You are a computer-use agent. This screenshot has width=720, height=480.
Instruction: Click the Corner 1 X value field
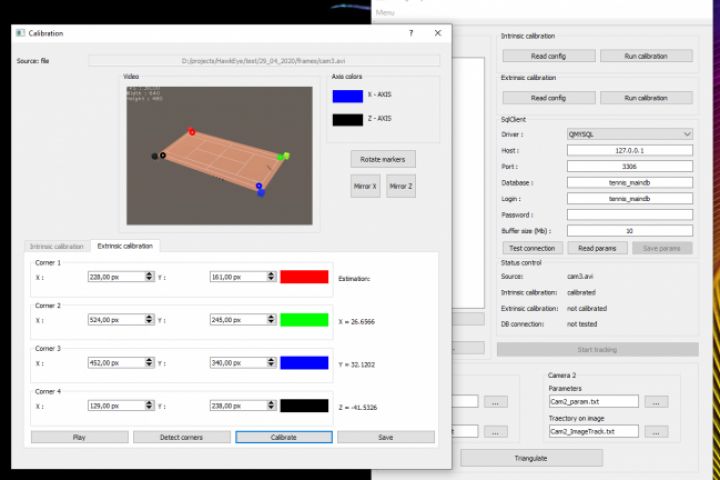click(116, 277)
